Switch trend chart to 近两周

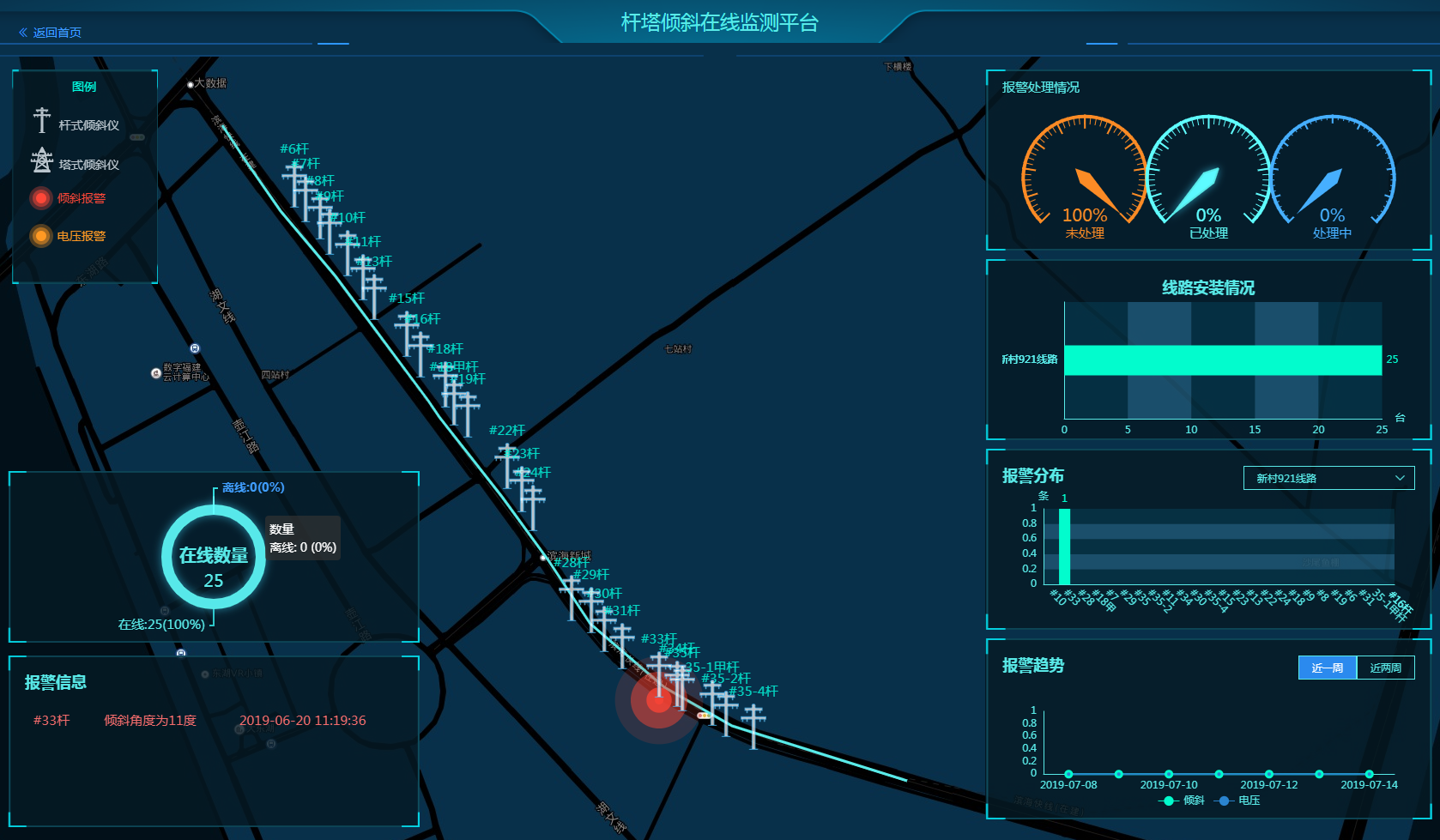[1385, 668]
